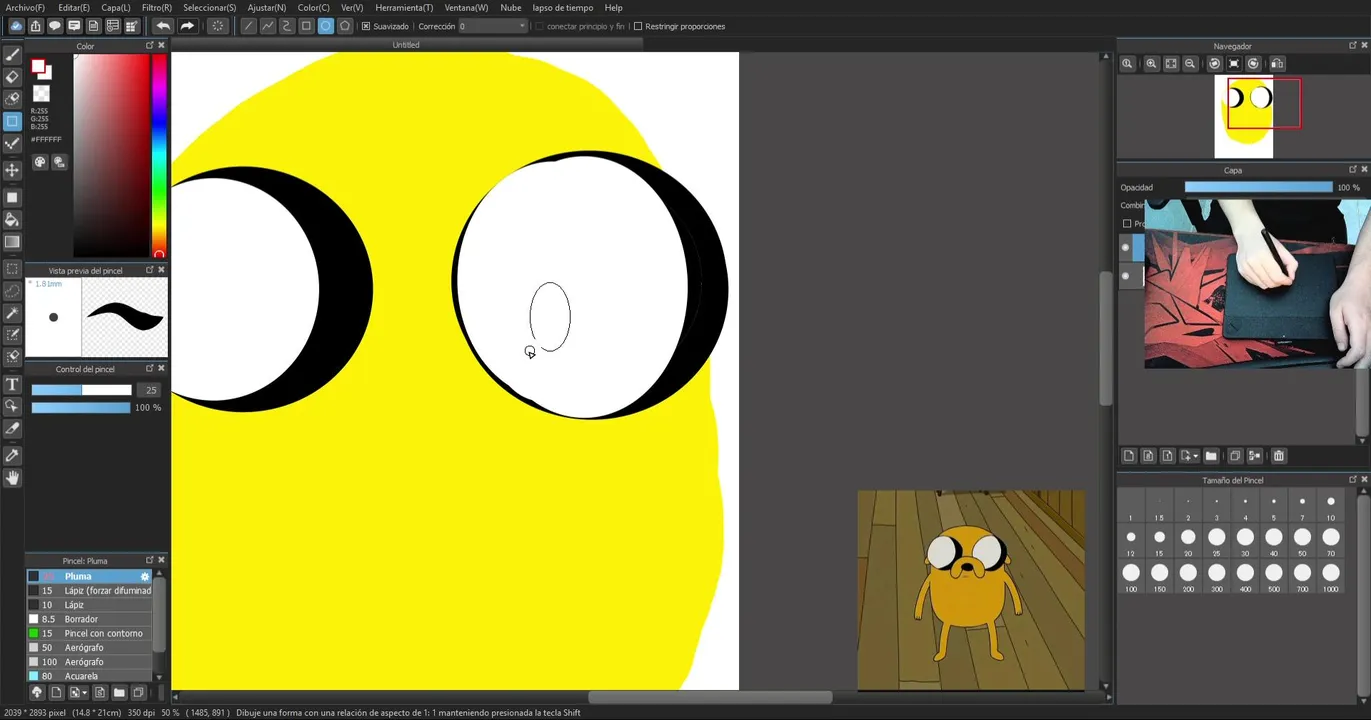
Task: Choose the polygon shape mode
Action: tap(345, 26)
